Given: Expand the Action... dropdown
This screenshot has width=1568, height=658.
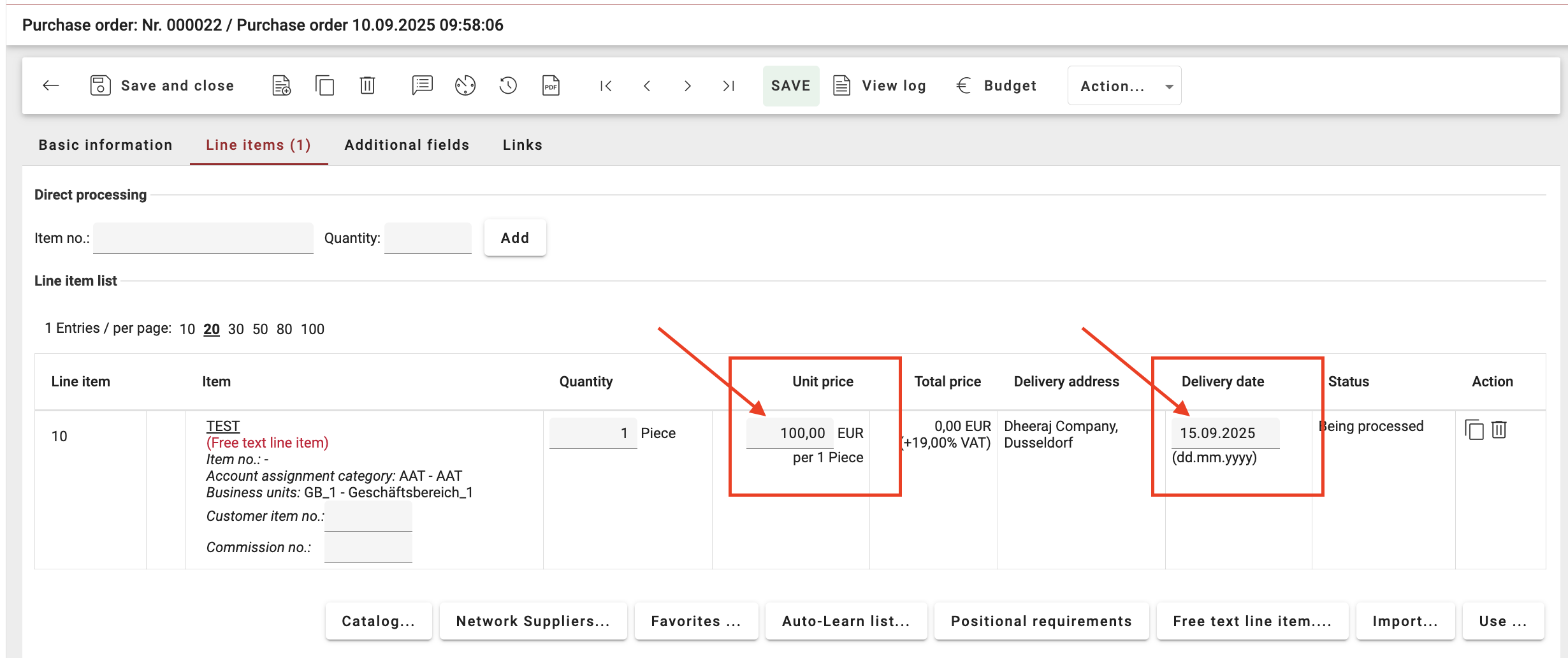Looking at the screenshot, I should coord(1124,85).
